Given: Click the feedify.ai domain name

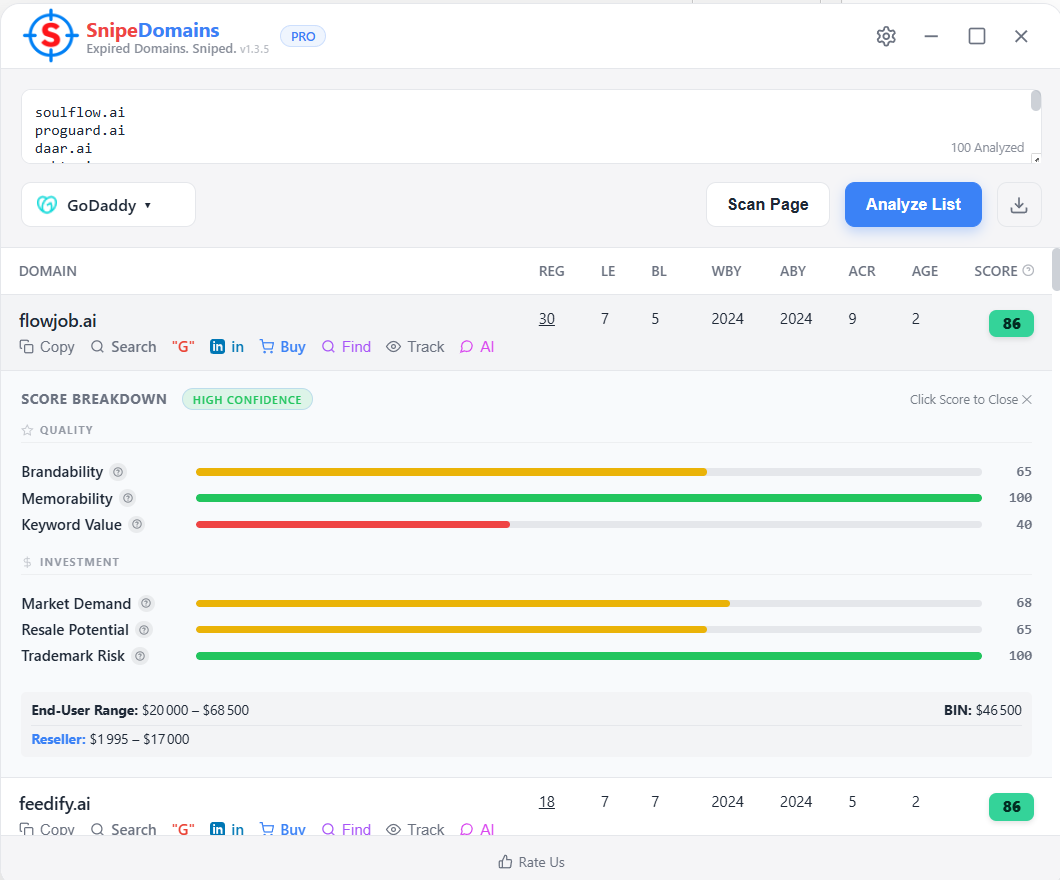Looking at the screenshot, I should pyautogui.click(x=55, y=804).
